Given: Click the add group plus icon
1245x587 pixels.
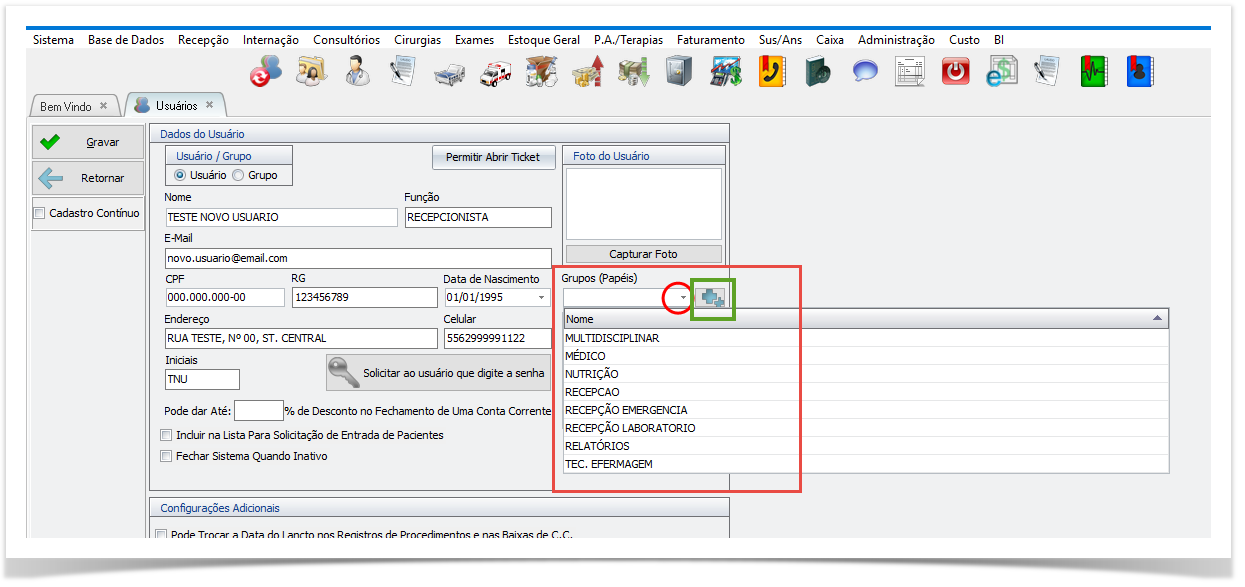Looking at the screenshot, I should click(714, 298).
